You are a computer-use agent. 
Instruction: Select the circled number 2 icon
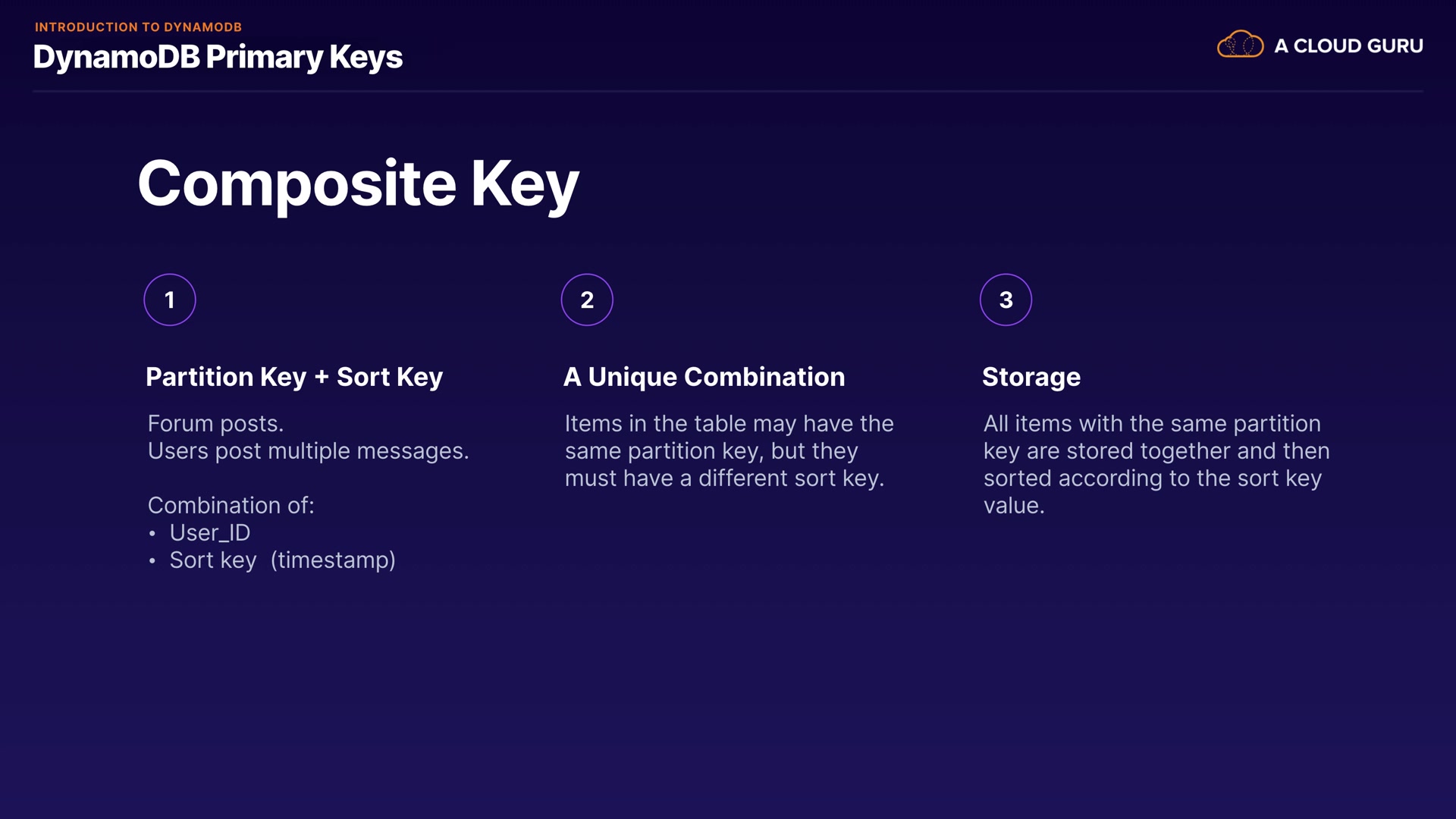pos(587,300)
